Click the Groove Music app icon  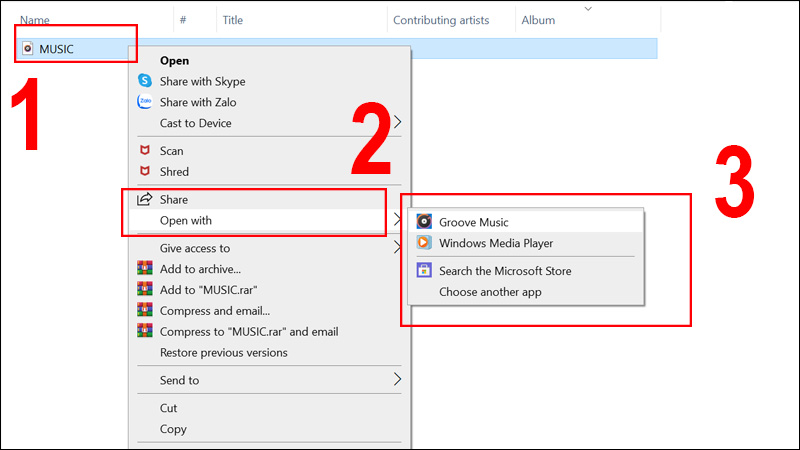[424, 221]
